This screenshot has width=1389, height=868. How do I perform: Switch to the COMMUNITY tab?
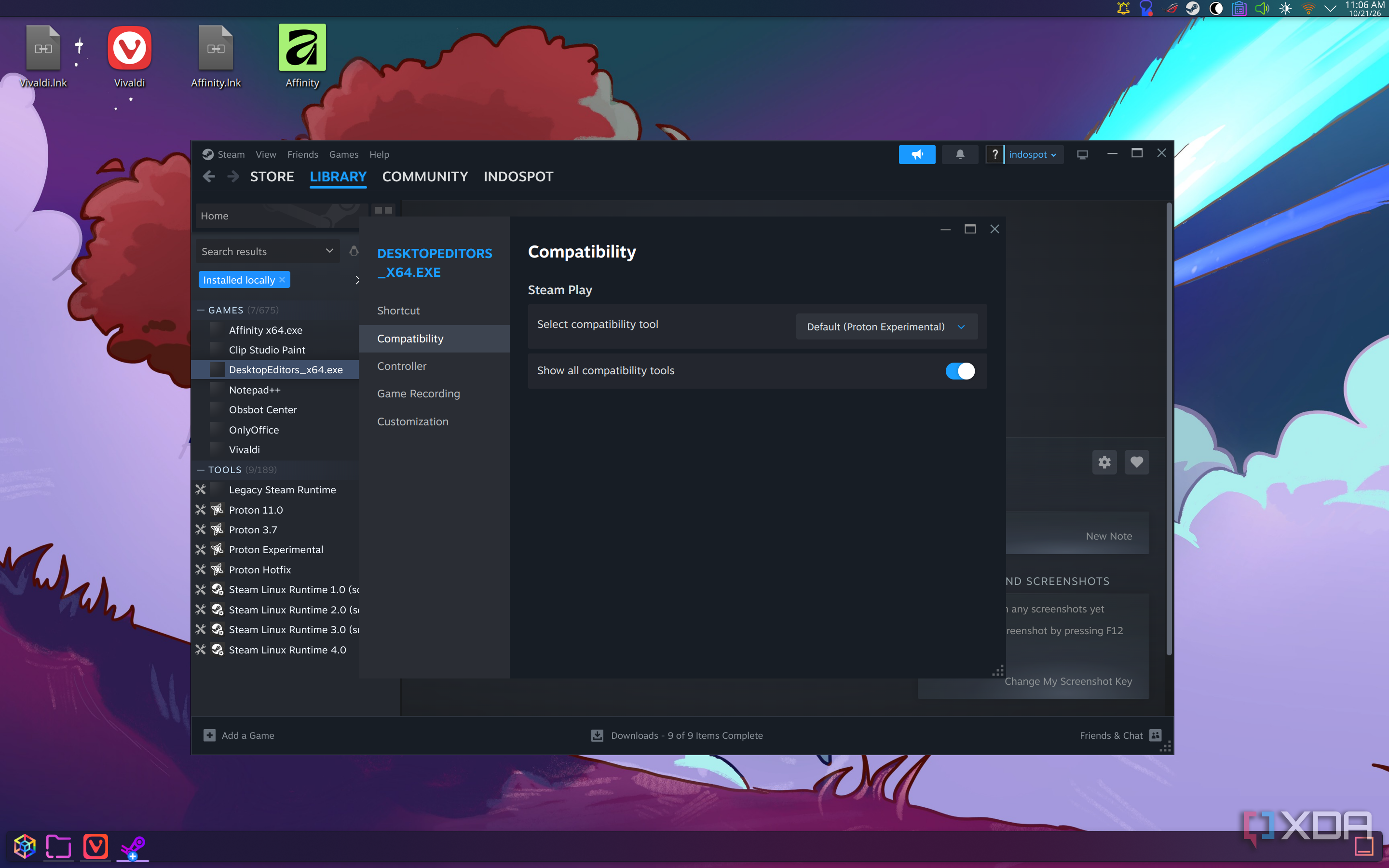(425, 176)
